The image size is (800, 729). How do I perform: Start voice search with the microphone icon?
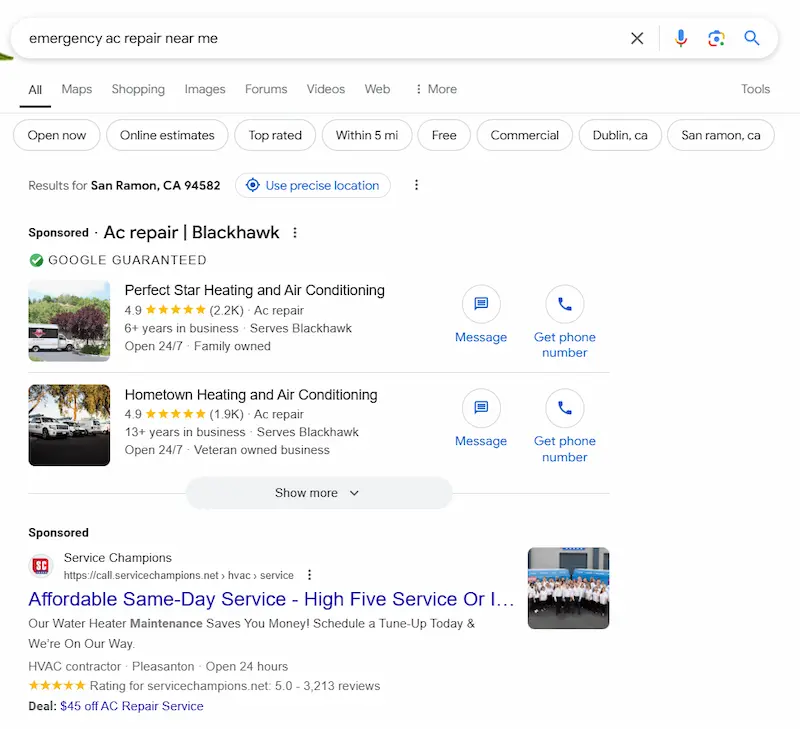click(681, 39)
